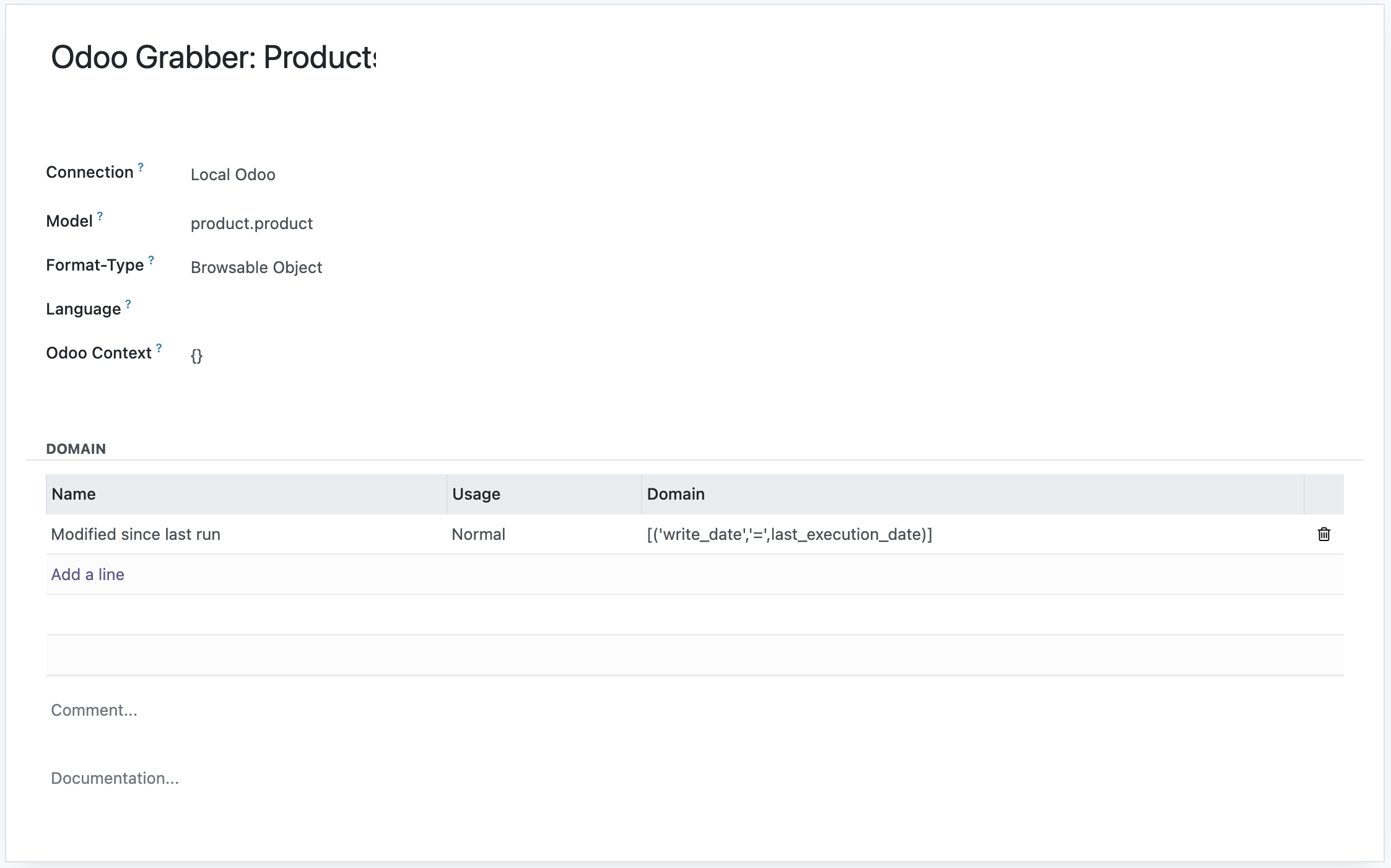The height and width of the screenshot is (868, 1391).
Task: Click Add a line in domain table
Action: (87, 575)
